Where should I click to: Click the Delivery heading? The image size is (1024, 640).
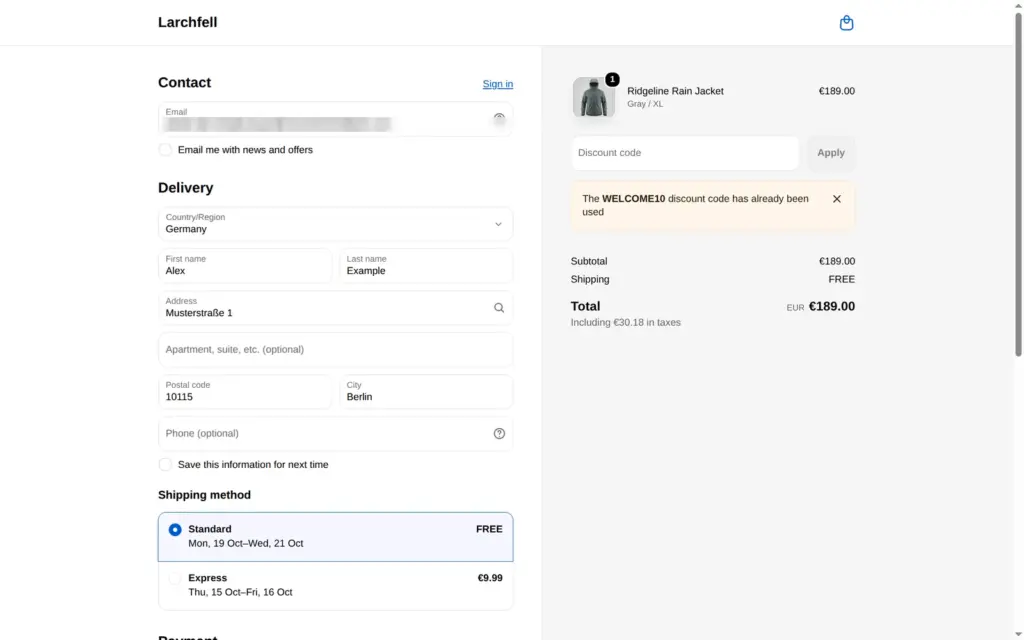pos(185,188)
